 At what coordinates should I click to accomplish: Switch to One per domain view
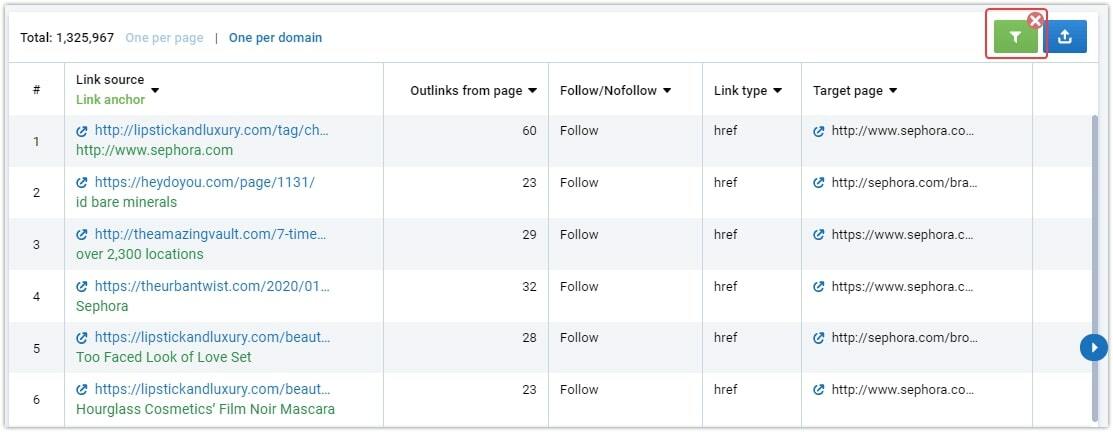tap(275, 38)
